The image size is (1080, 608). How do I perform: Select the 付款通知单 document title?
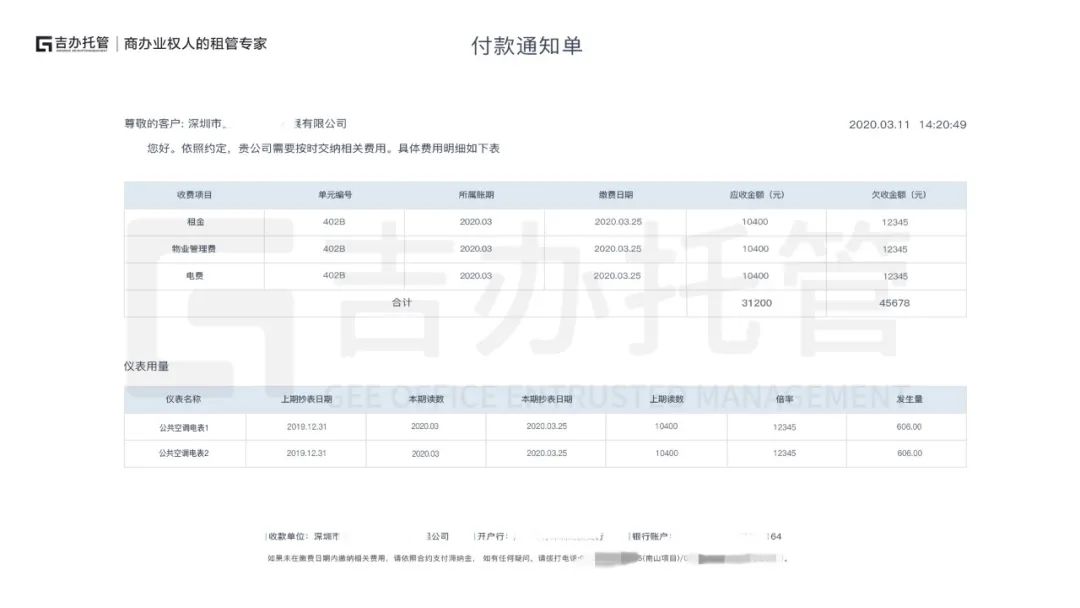coord(528,44)
